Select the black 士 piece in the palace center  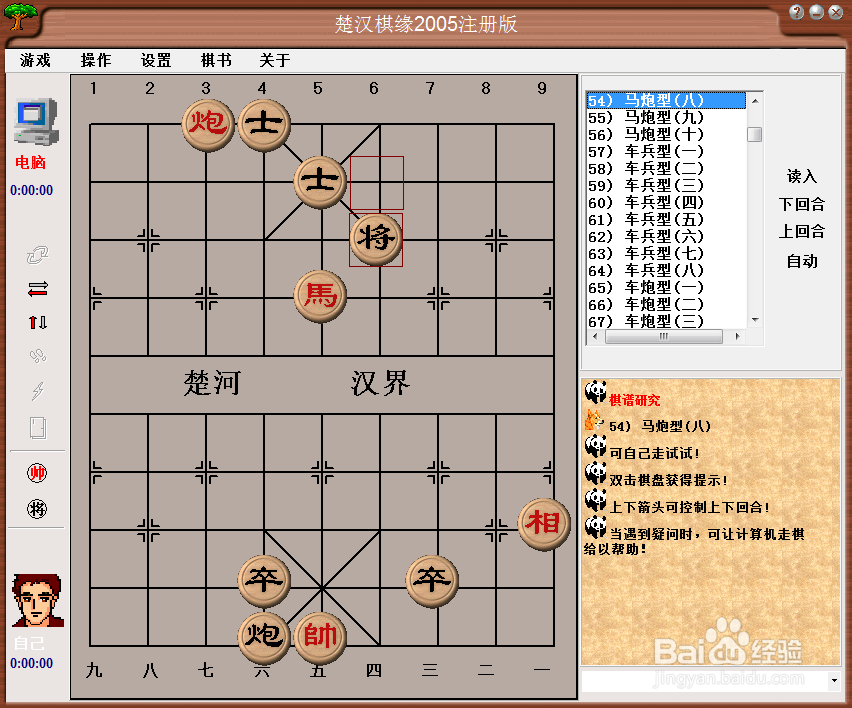(x=320, y=183)
